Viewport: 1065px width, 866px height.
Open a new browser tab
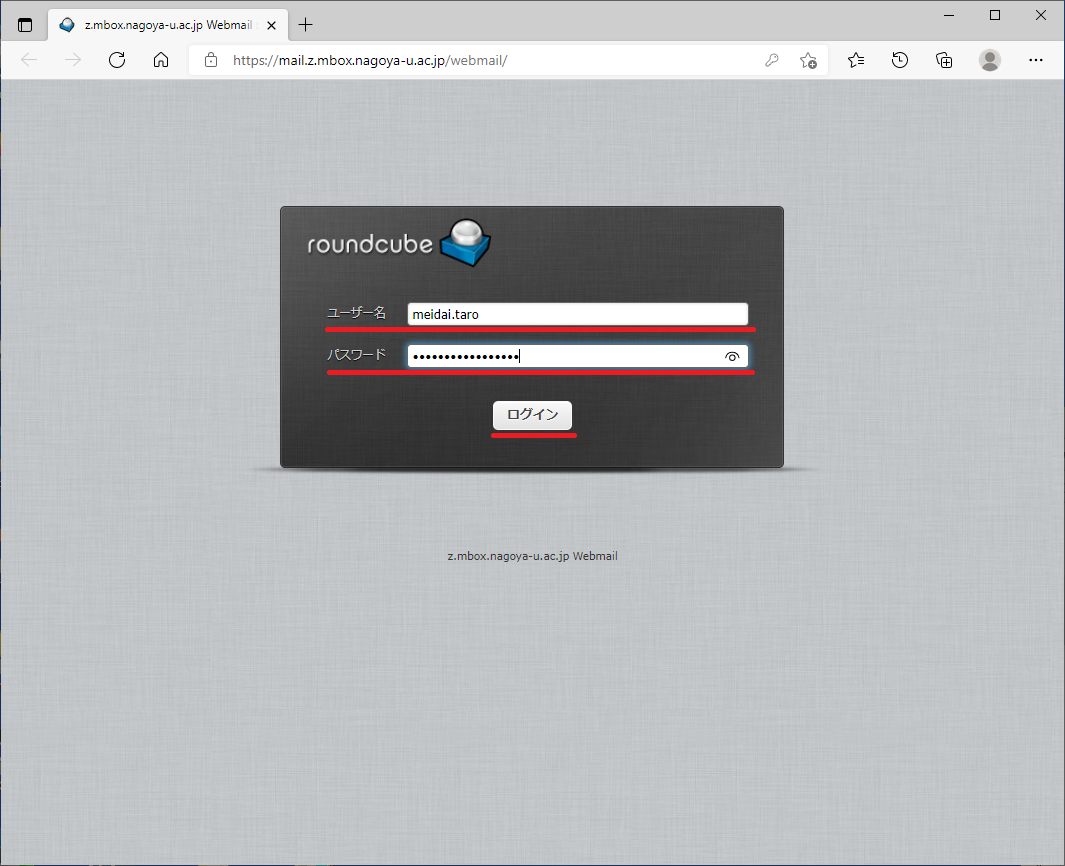click(306, 25)
